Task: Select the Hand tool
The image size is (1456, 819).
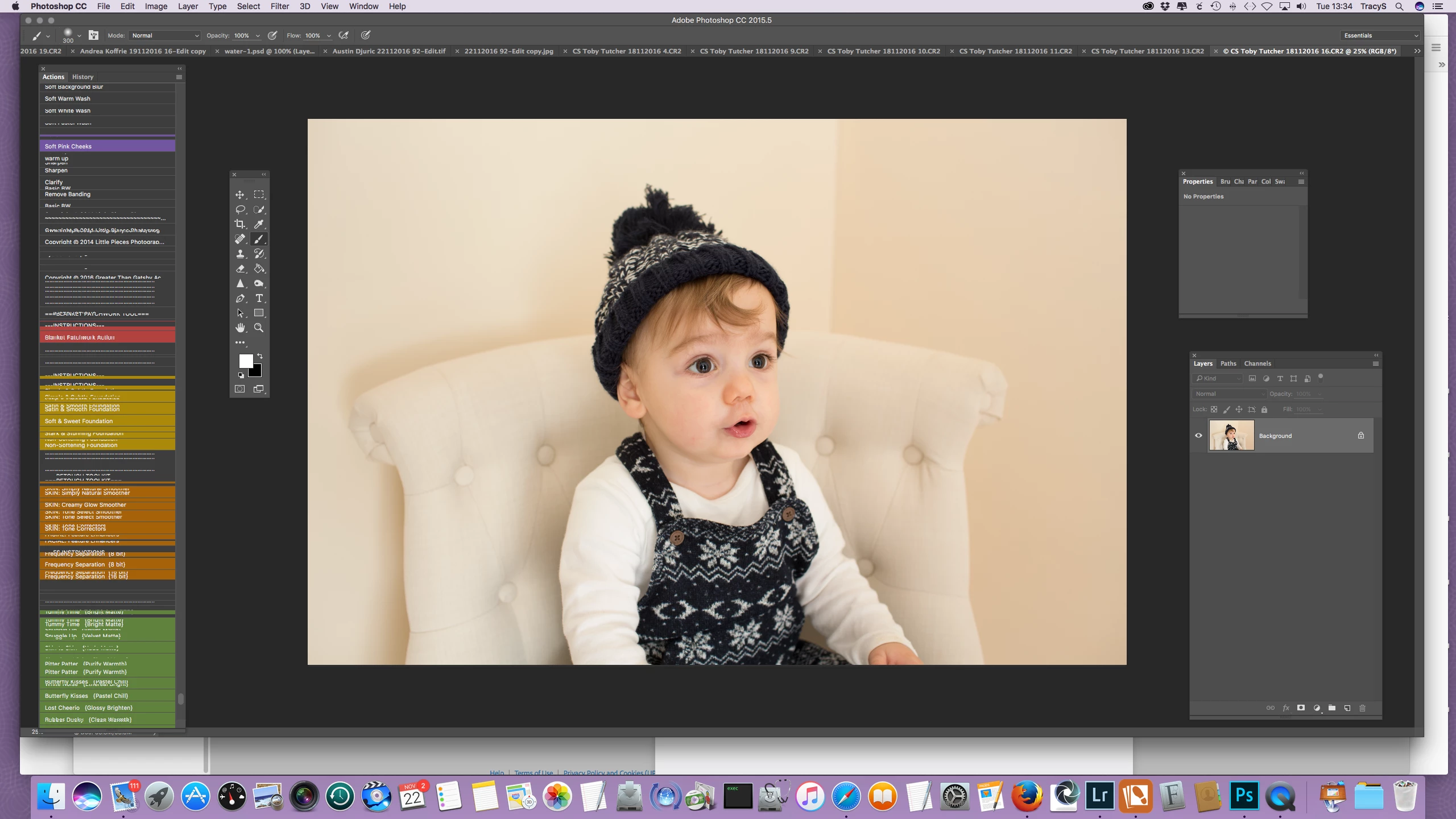Action: click(239, 328)
